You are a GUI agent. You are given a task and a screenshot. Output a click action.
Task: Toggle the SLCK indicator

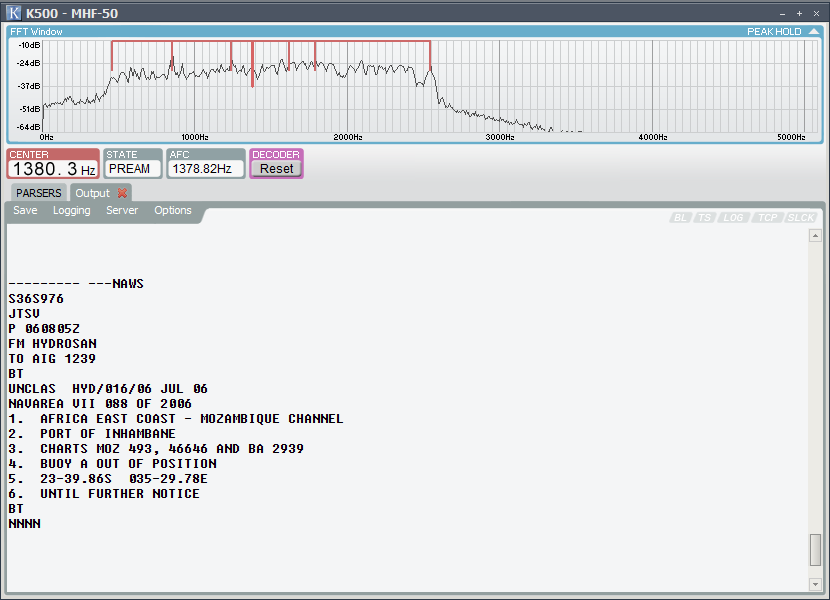(x=801, y=218)
